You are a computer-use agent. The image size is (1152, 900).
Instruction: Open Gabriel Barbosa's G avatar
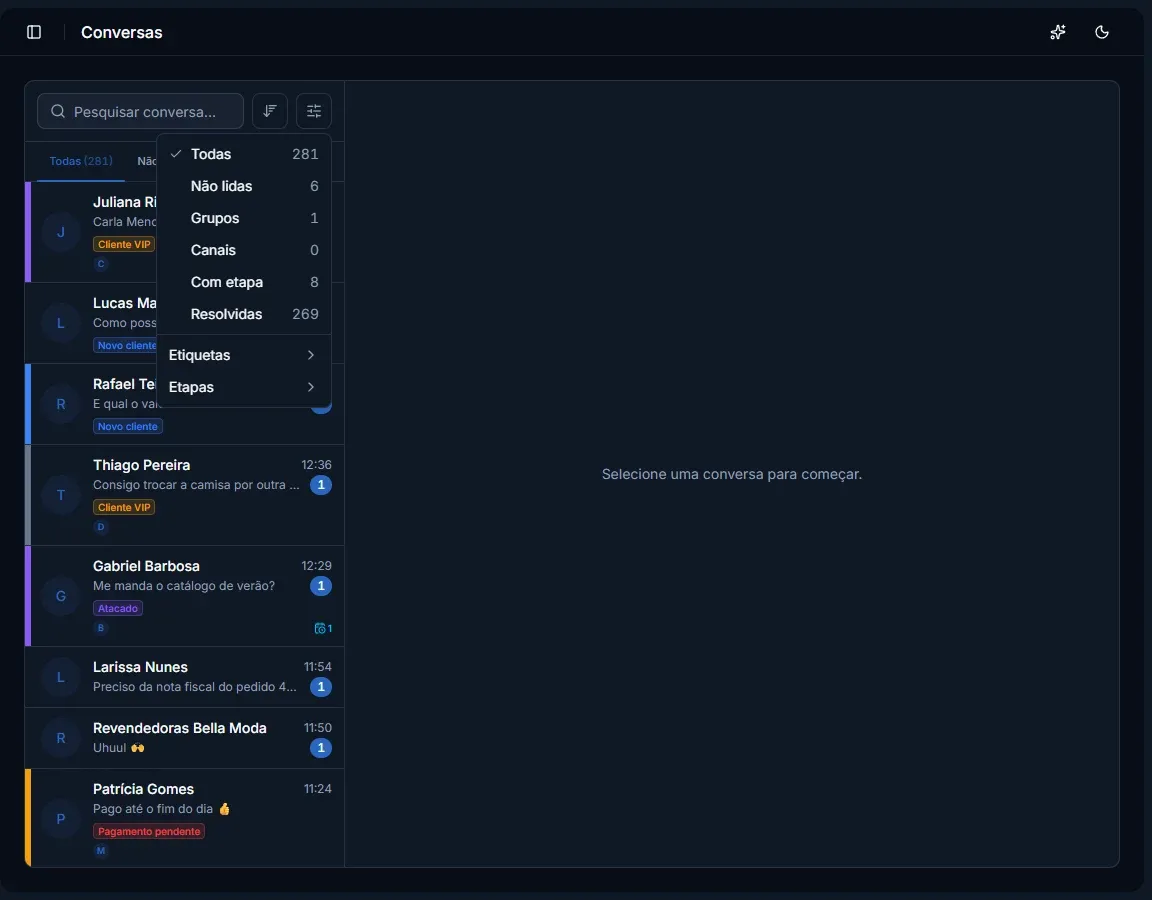coord(61,596)
